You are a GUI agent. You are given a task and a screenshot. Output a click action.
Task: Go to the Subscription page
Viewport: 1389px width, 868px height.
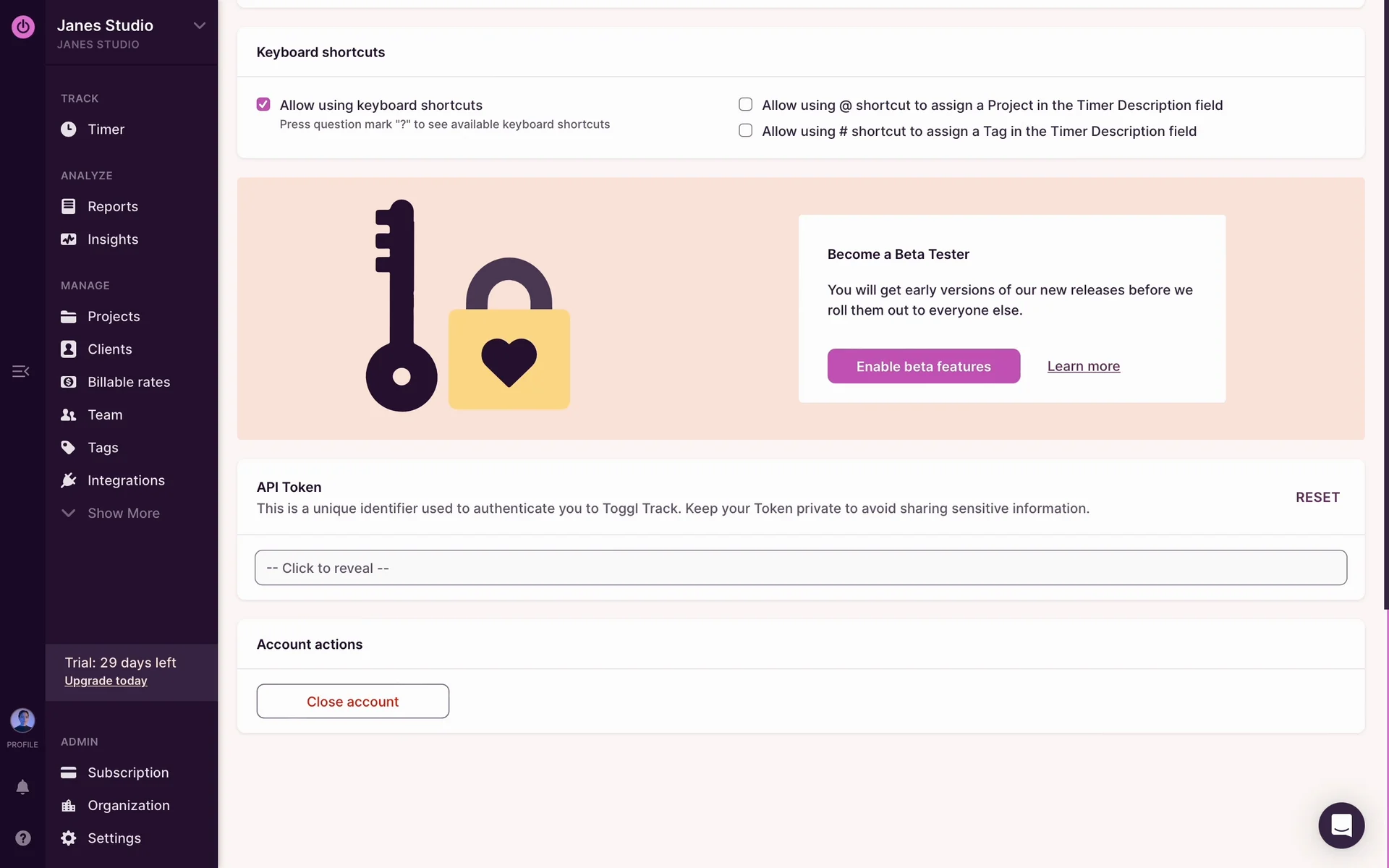[x=127, y=773]
